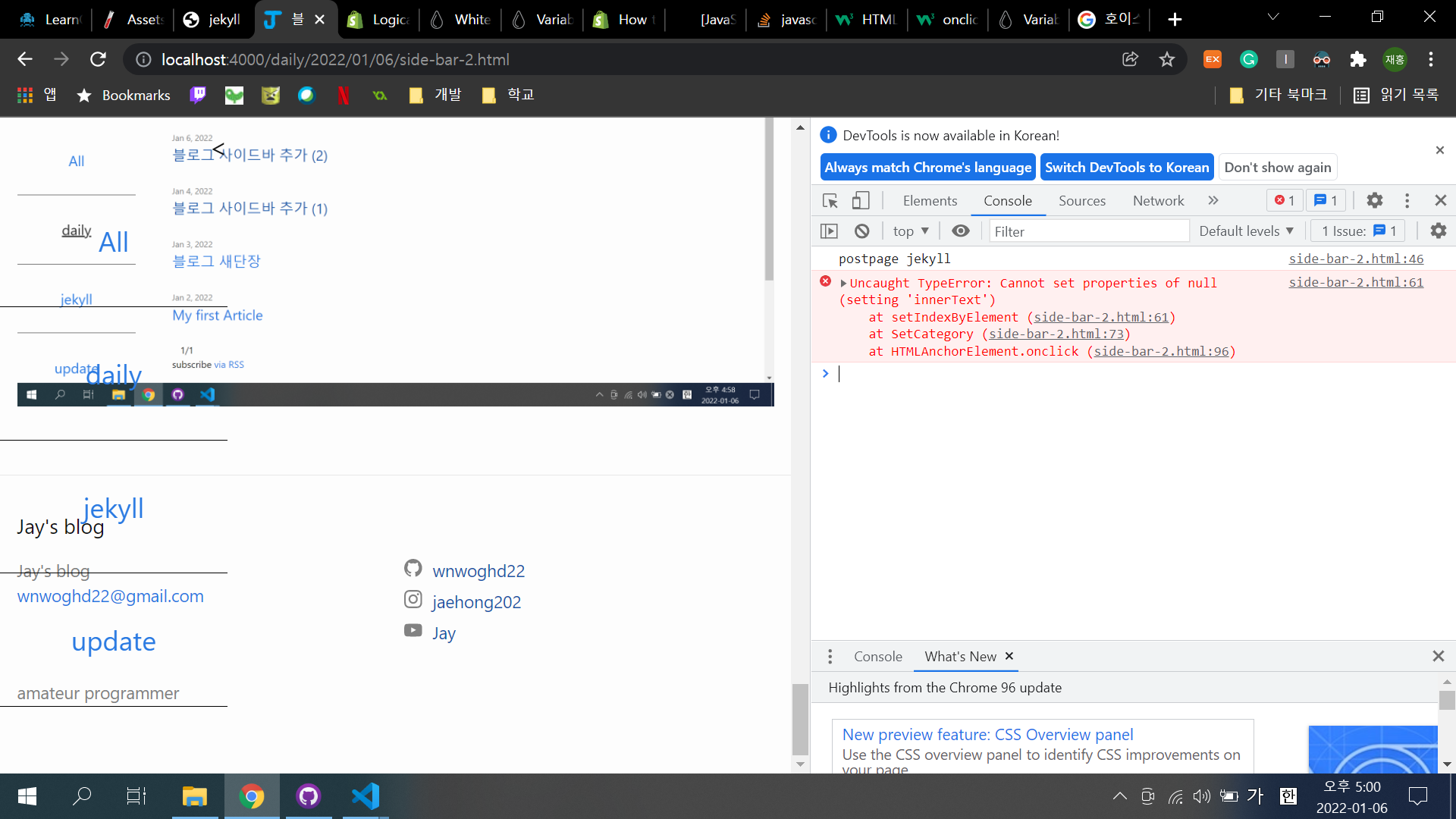Image resolution: width=1456 pixels, height=819 pixels.
Task: Show the console sidebar
Action: click(x=830, y=231)
